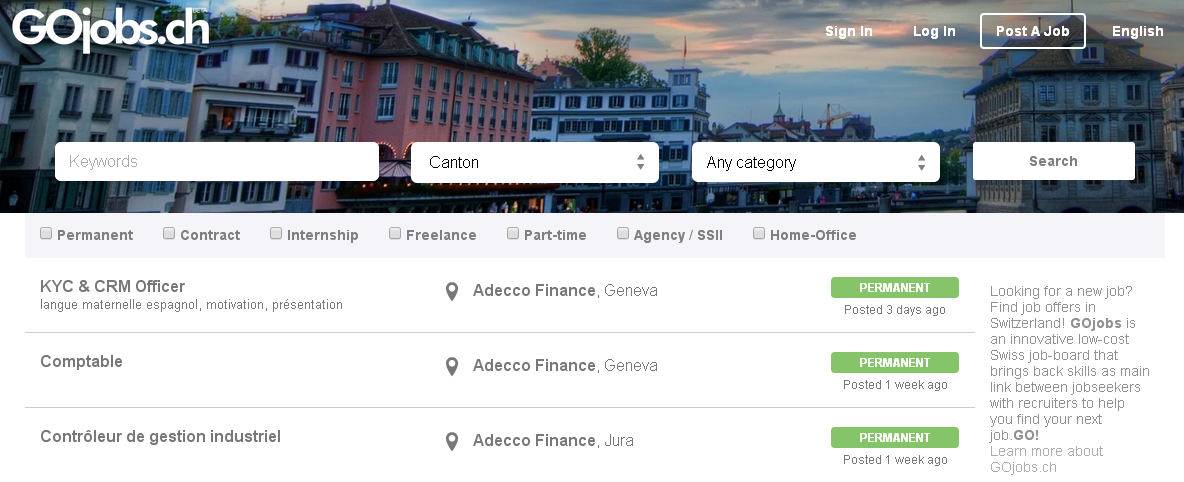Check the Internship filter
Screen dimensions: 1184x482
276,233
